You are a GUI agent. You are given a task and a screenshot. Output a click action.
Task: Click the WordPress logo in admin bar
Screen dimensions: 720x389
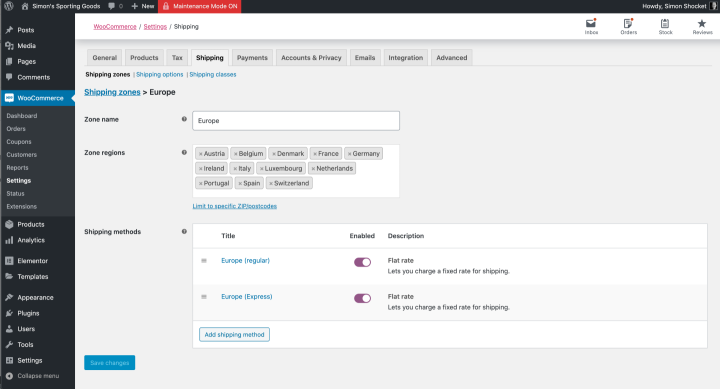tap(8, 6)
